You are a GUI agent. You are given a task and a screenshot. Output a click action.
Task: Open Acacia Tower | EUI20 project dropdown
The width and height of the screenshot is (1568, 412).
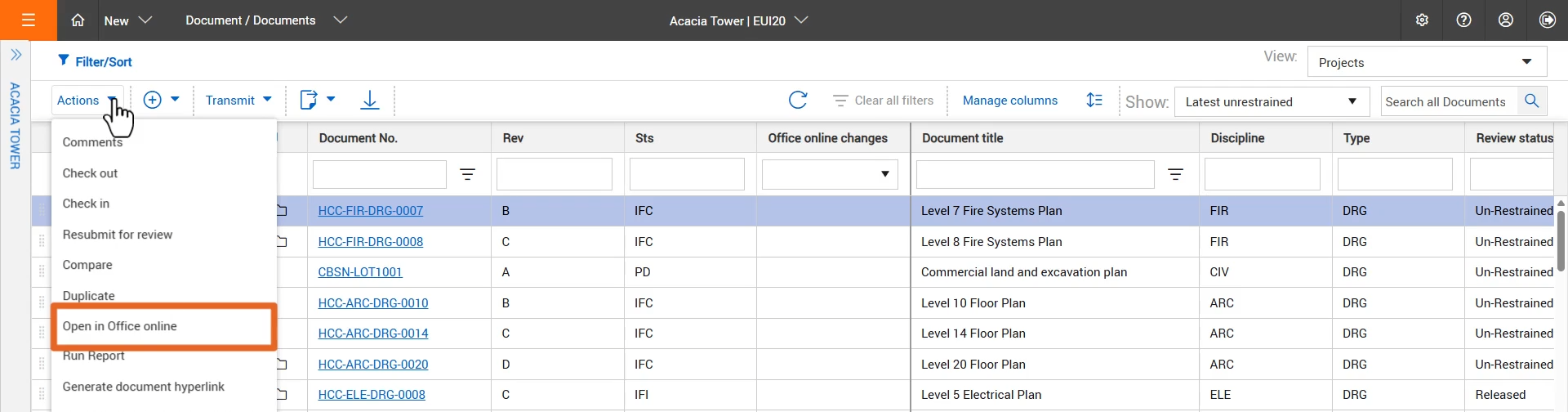click(738, 20)
